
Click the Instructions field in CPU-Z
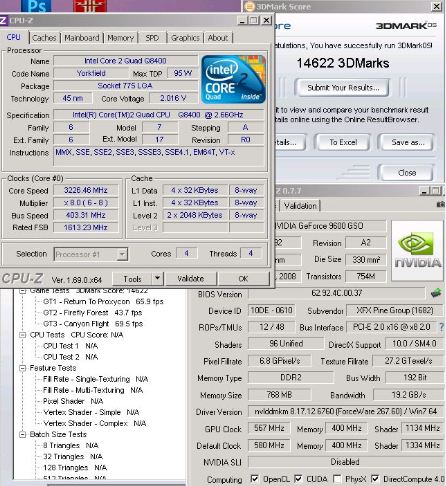159,156
